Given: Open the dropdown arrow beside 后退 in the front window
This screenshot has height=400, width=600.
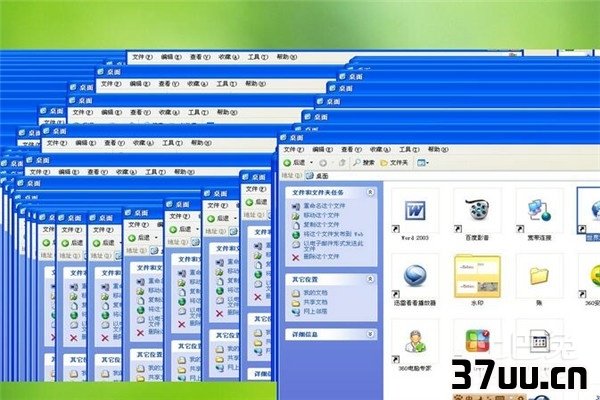Looking at the screenshot, I should (311, 163).
